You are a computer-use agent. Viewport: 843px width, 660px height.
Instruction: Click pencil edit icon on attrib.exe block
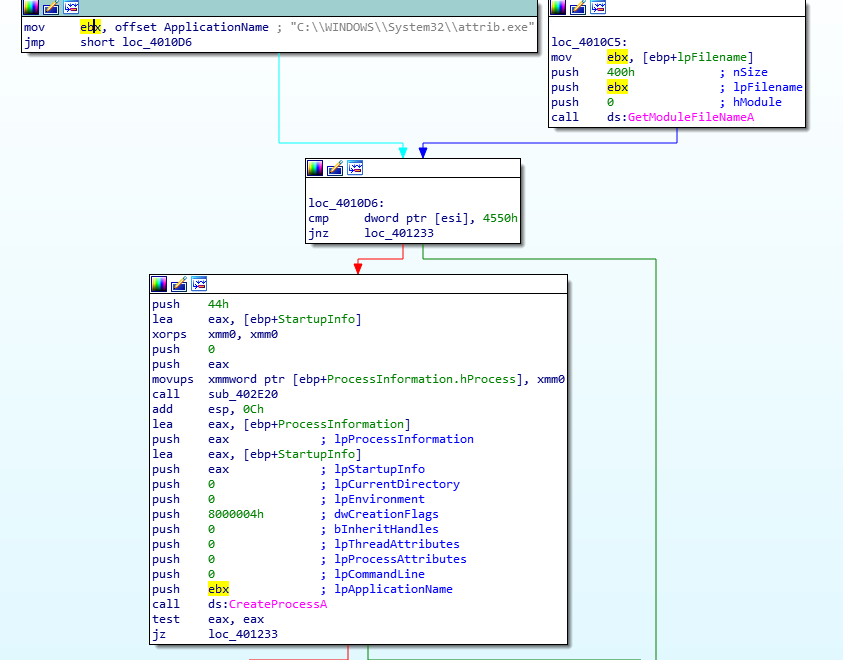51,7
